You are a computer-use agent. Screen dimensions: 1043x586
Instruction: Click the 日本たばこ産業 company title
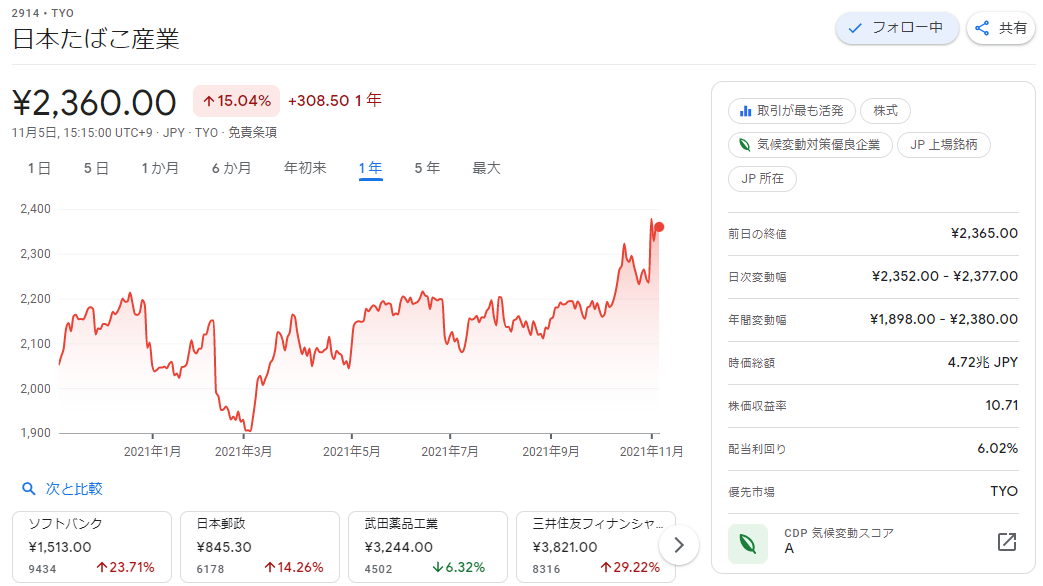coord(96,39)
